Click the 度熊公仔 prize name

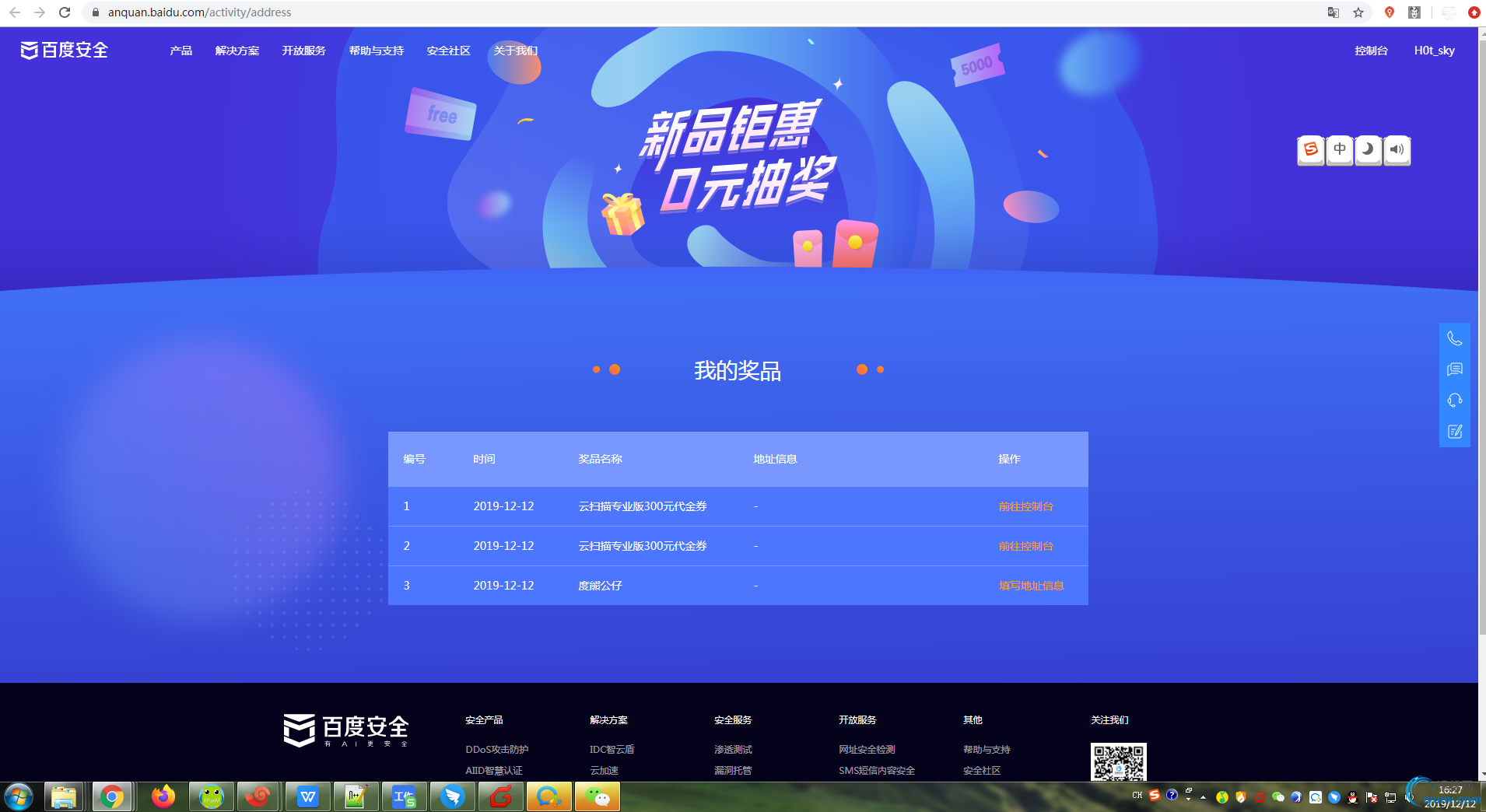tap(600, 586)
